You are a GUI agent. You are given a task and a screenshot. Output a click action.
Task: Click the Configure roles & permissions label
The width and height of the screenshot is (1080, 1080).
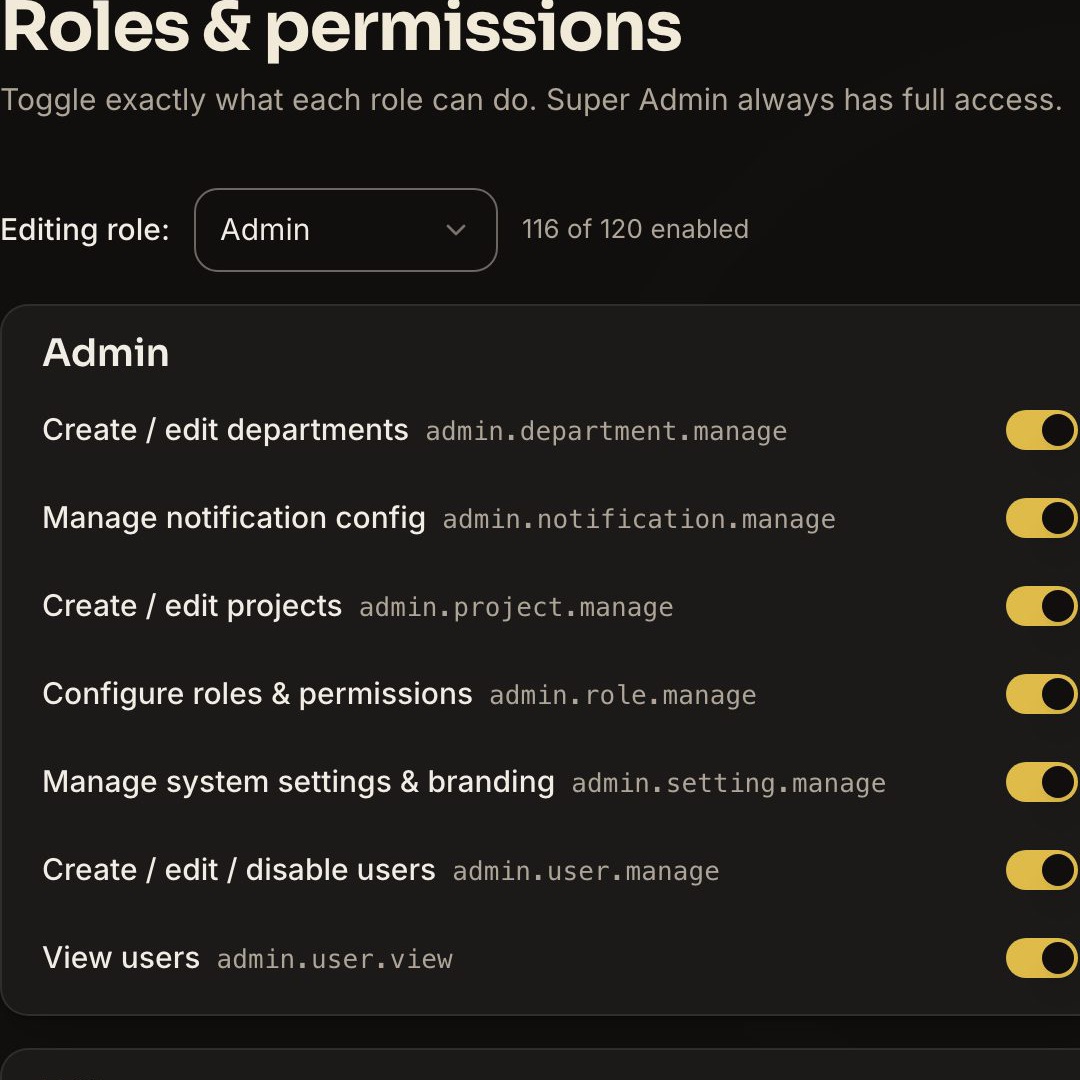tap(257, 694)
